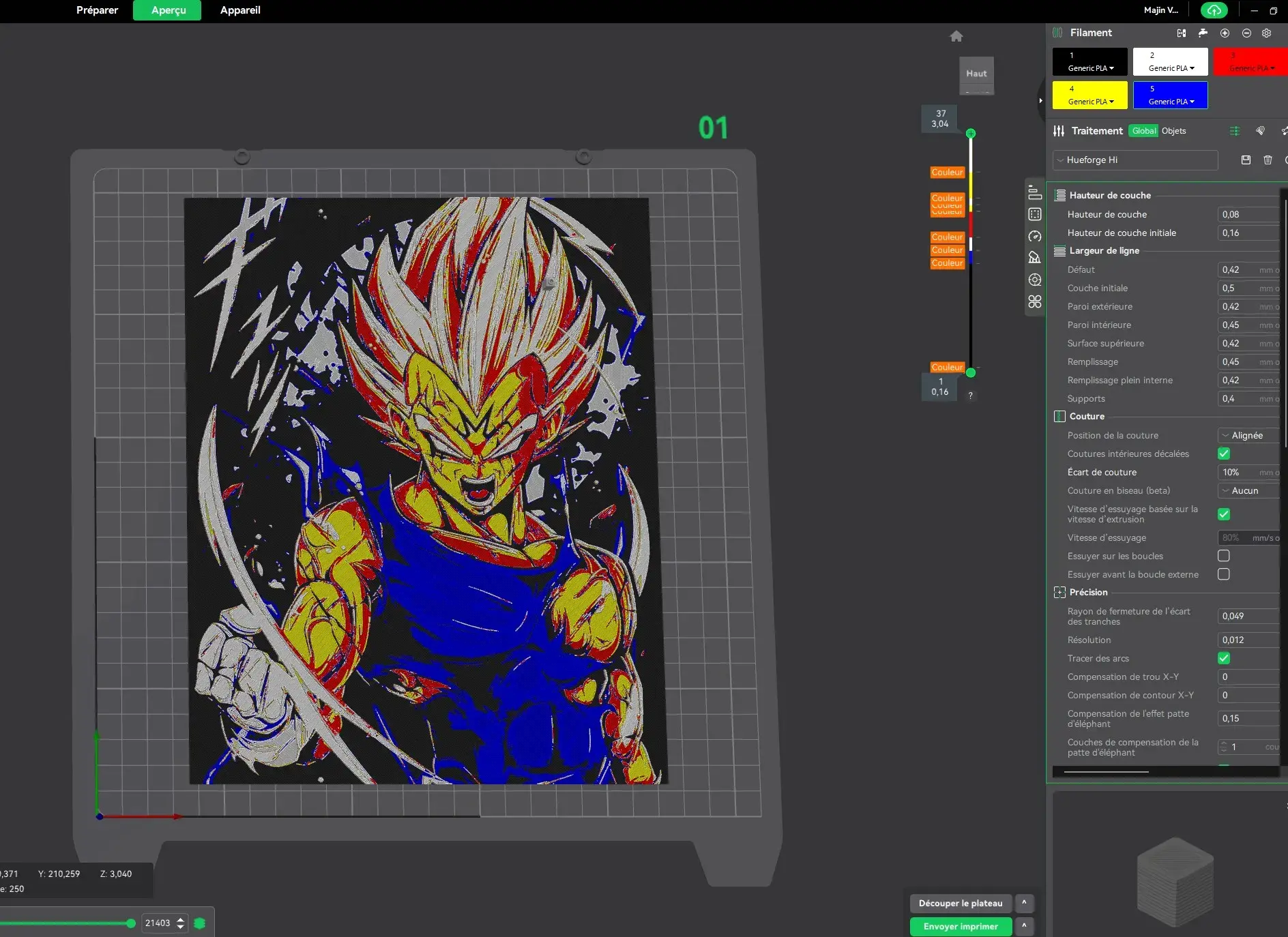The image size is (1288, 937).
Task: Click the faucet flushing volumes icon
Action: click(1203, 33)
